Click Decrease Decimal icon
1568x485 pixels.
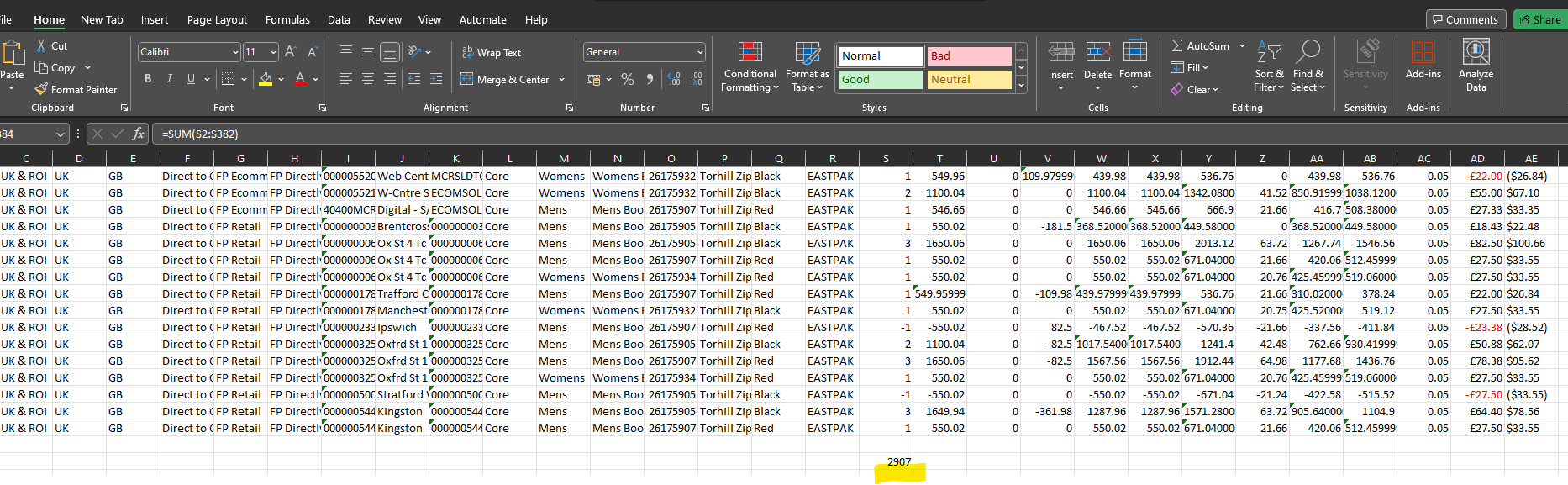tap(696, 79)
